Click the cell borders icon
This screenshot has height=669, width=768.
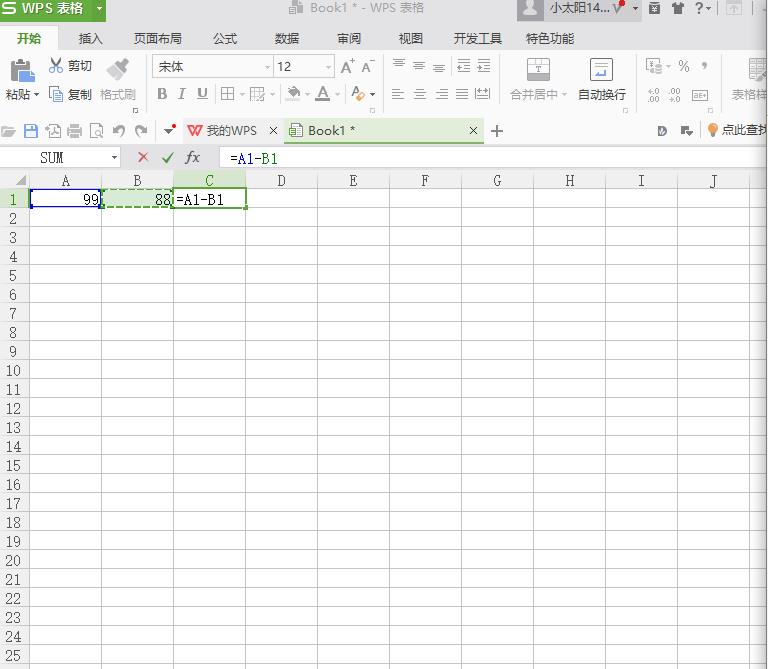click(x=227, y=94)
